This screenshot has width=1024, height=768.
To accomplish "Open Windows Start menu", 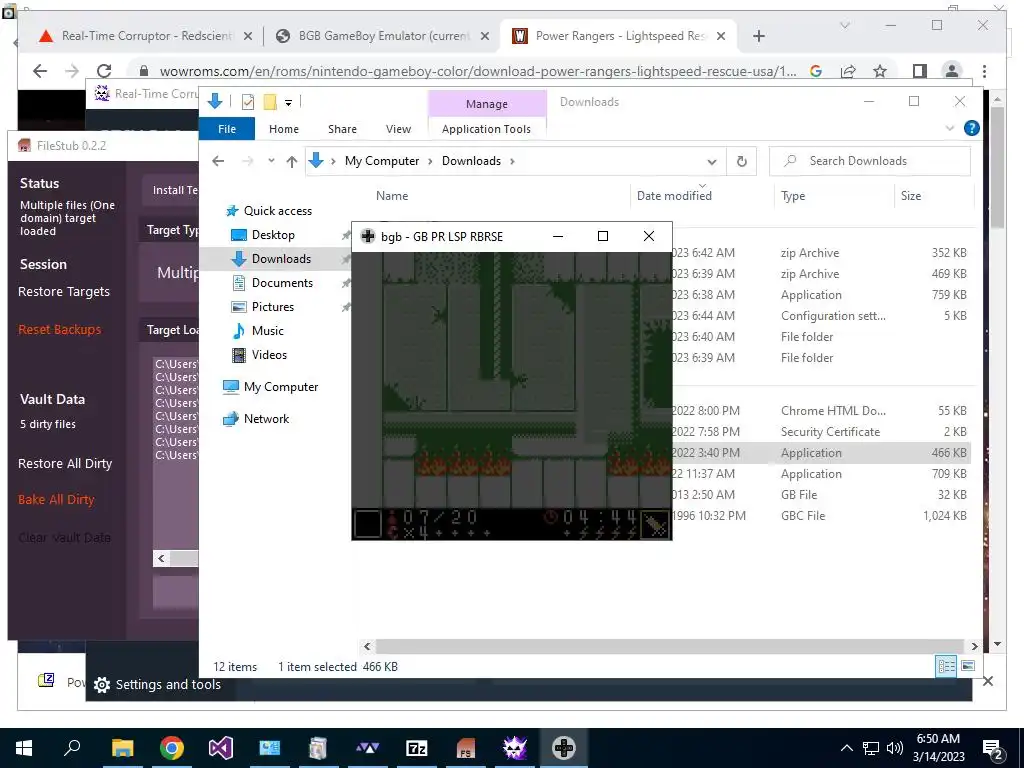I will [24, 748].
